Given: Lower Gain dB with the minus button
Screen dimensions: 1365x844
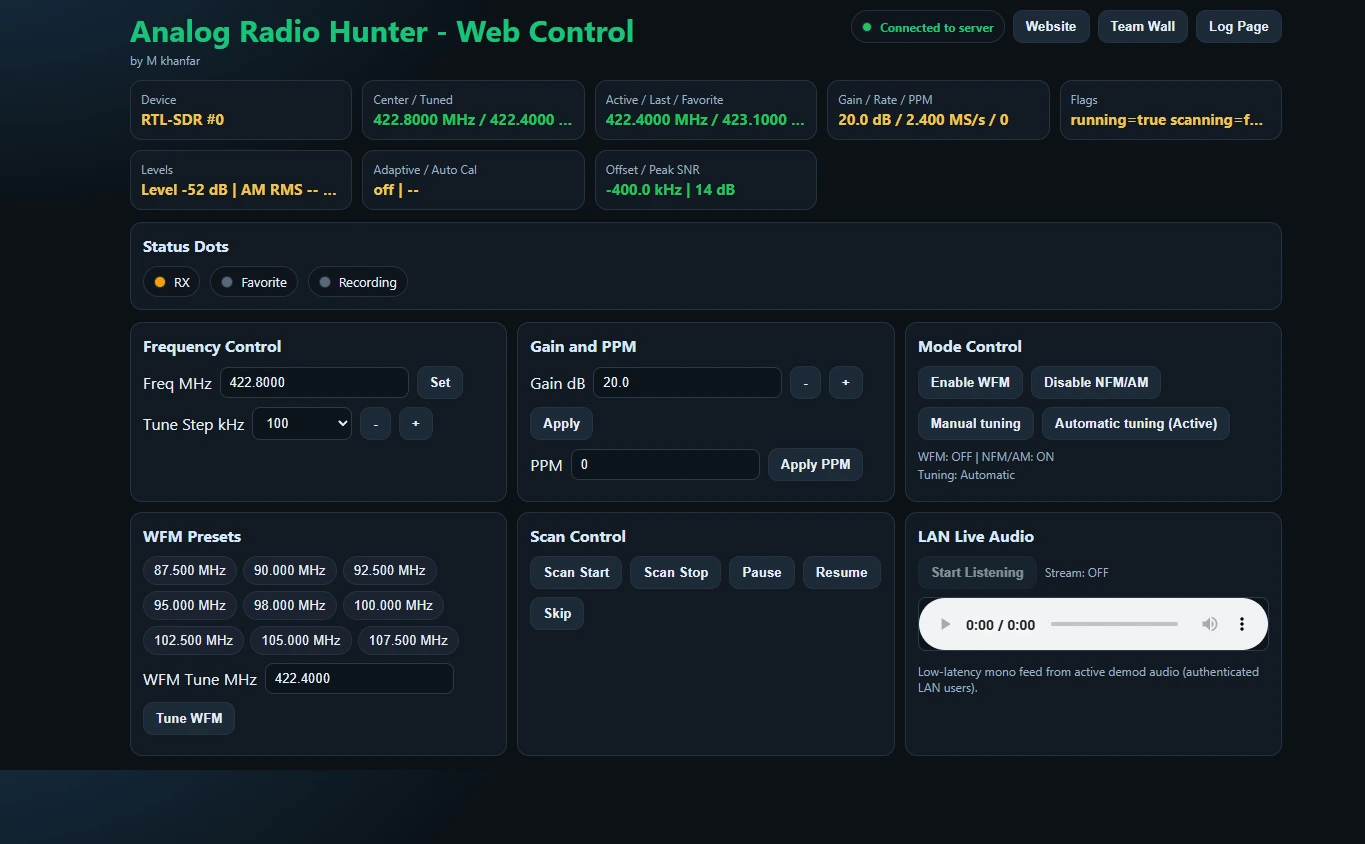Looking at the screenshot, I should tap(805, 383).
